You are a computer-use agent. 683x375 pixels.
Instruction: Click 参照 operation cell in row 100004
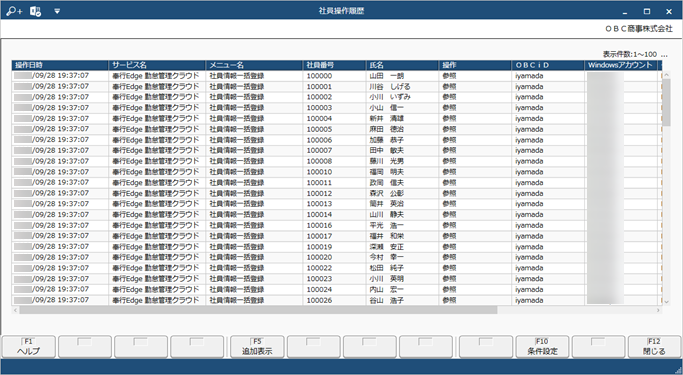[475, 118]
